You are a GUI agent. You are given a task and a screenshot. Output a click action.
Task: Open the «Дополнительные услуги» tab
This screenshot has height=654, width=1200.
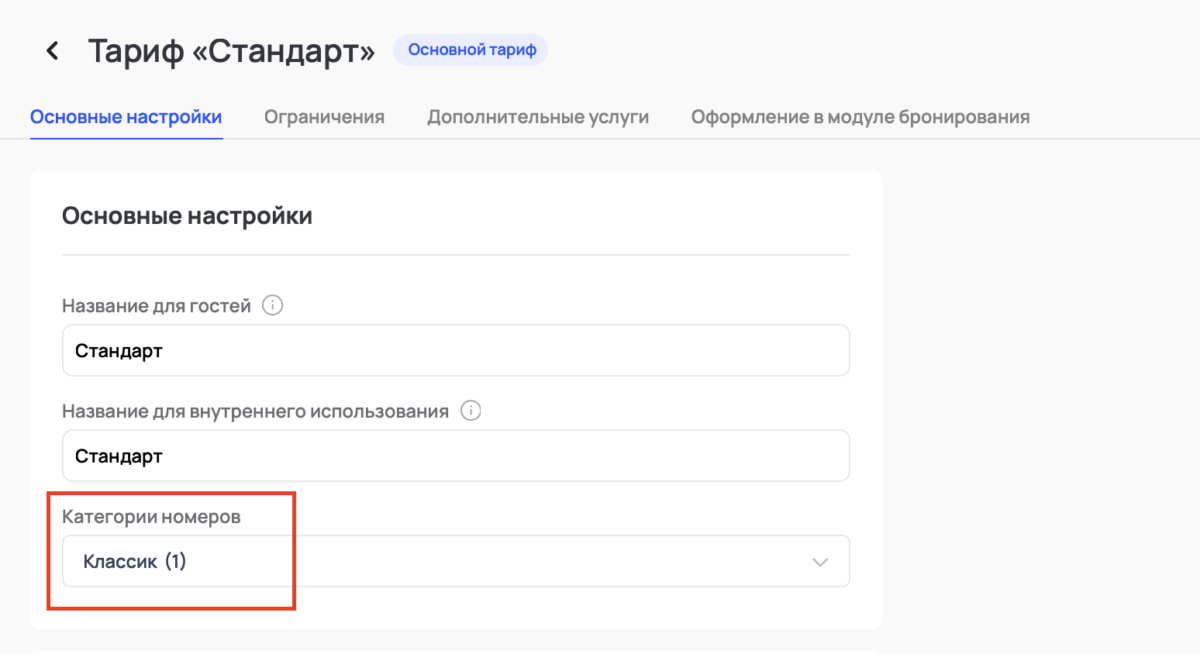pos(538,116)
